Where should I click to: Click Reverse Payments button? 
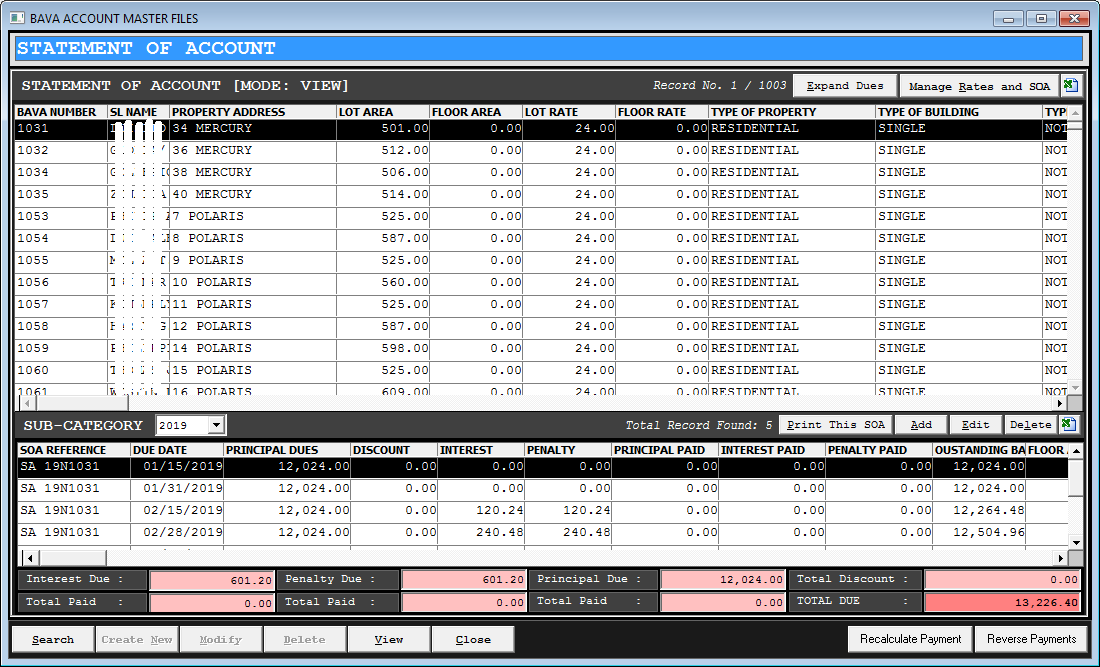(x=1031, y=639)
